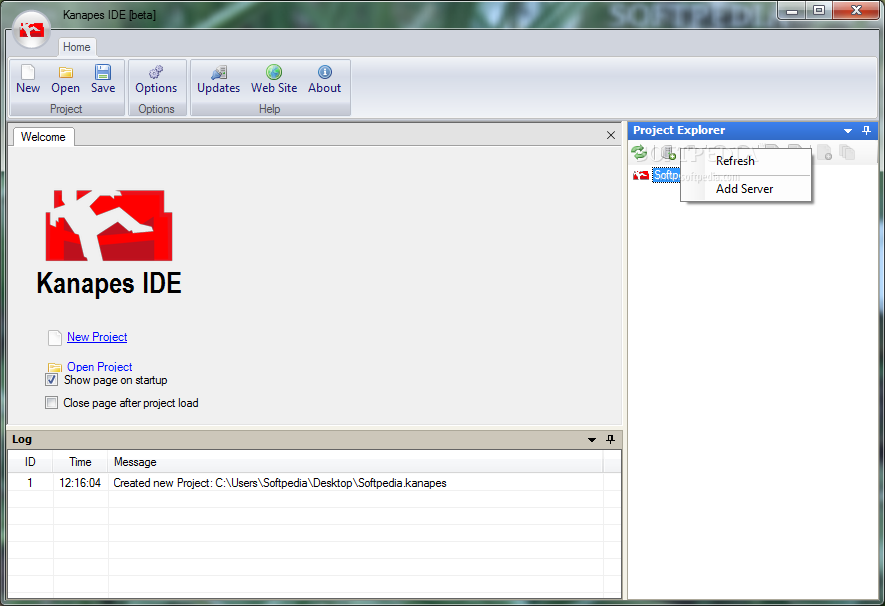
Task: Pin the Log panel
Action: tap(610, 439)
